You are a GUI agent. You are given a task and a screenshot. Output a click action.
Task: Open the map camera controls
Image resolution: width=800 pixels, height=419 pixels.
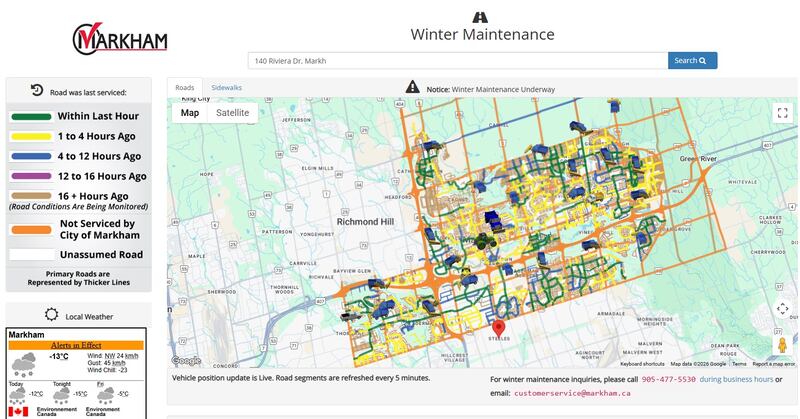pos(782,309)
